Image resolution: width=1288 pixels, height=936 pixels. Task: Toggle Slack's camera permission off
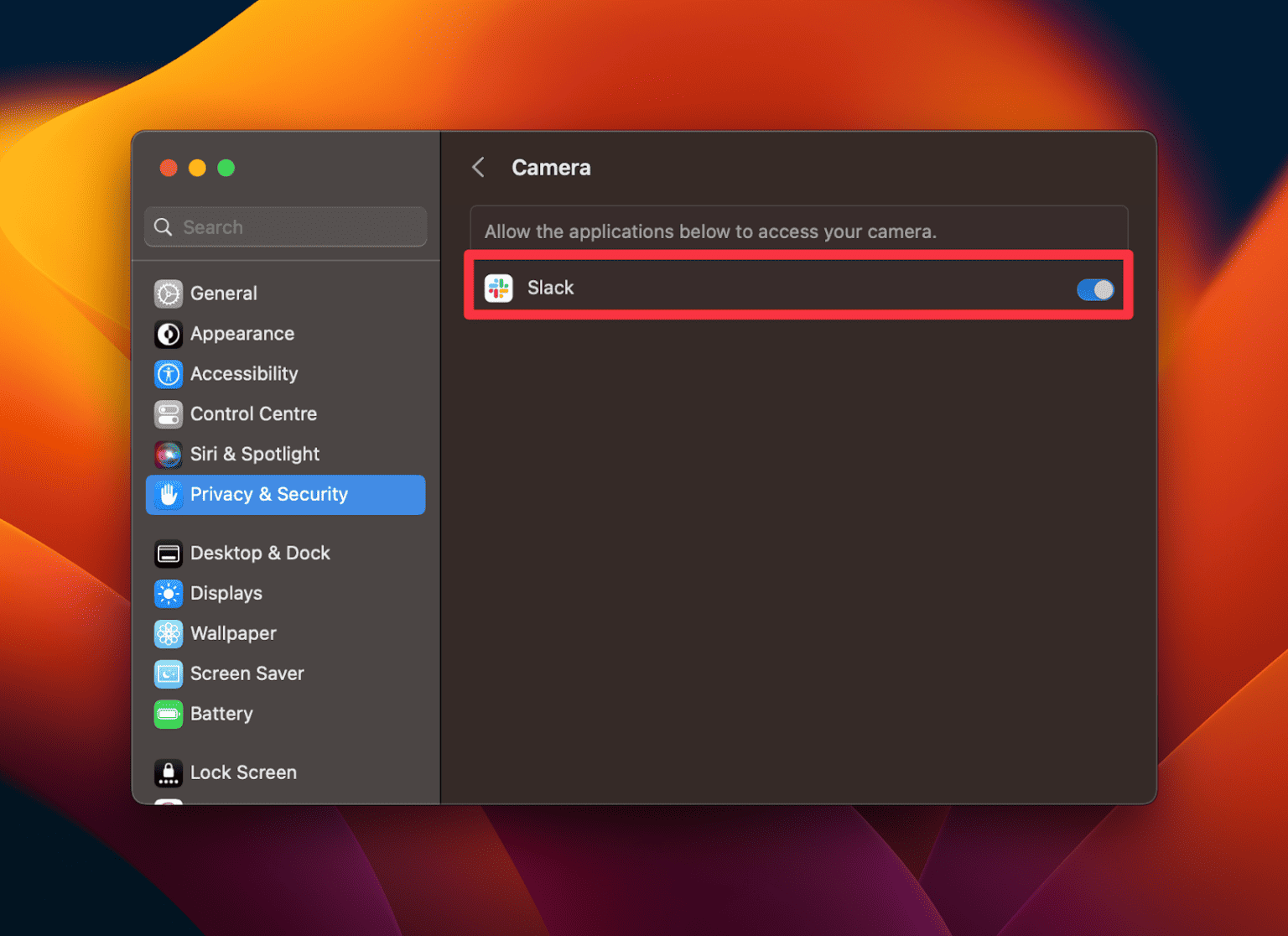coord(1095,289)
